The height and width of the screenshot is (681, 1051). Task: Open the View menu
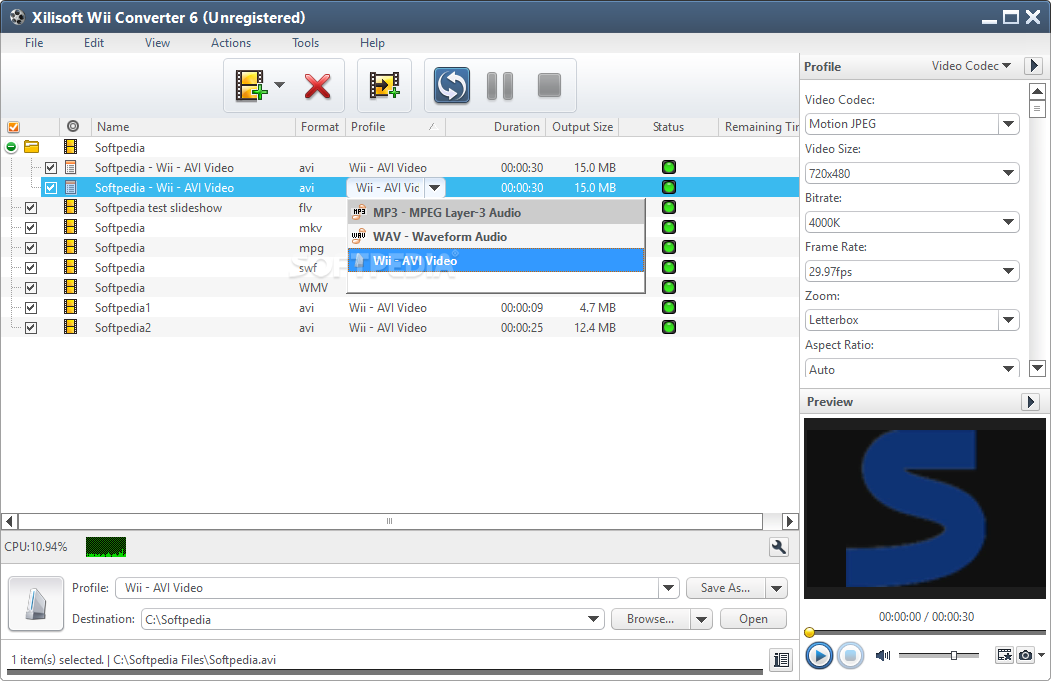158,43
